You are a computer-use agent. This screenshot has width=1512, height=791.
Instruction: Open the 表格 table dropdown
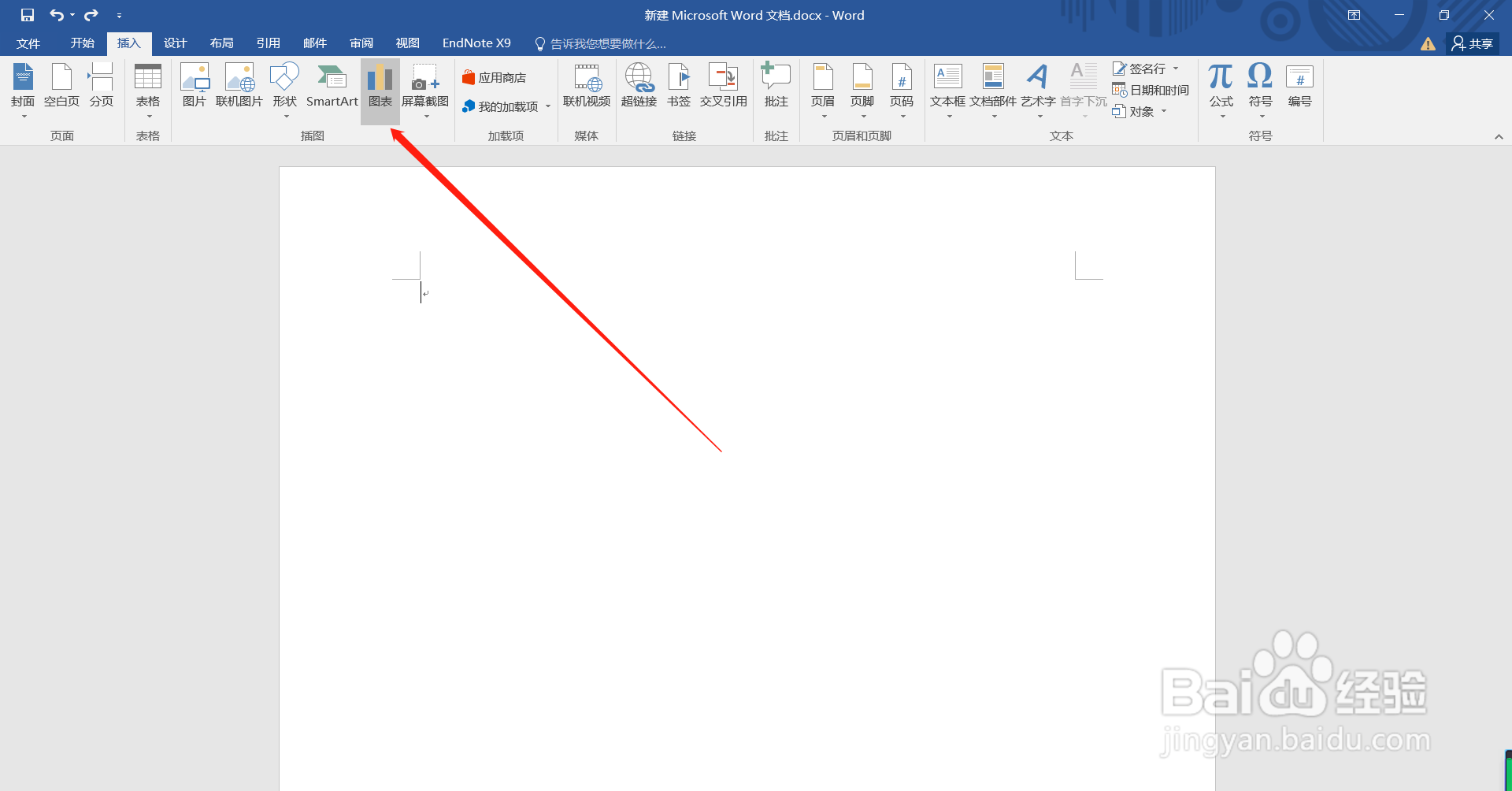(148, 91)
